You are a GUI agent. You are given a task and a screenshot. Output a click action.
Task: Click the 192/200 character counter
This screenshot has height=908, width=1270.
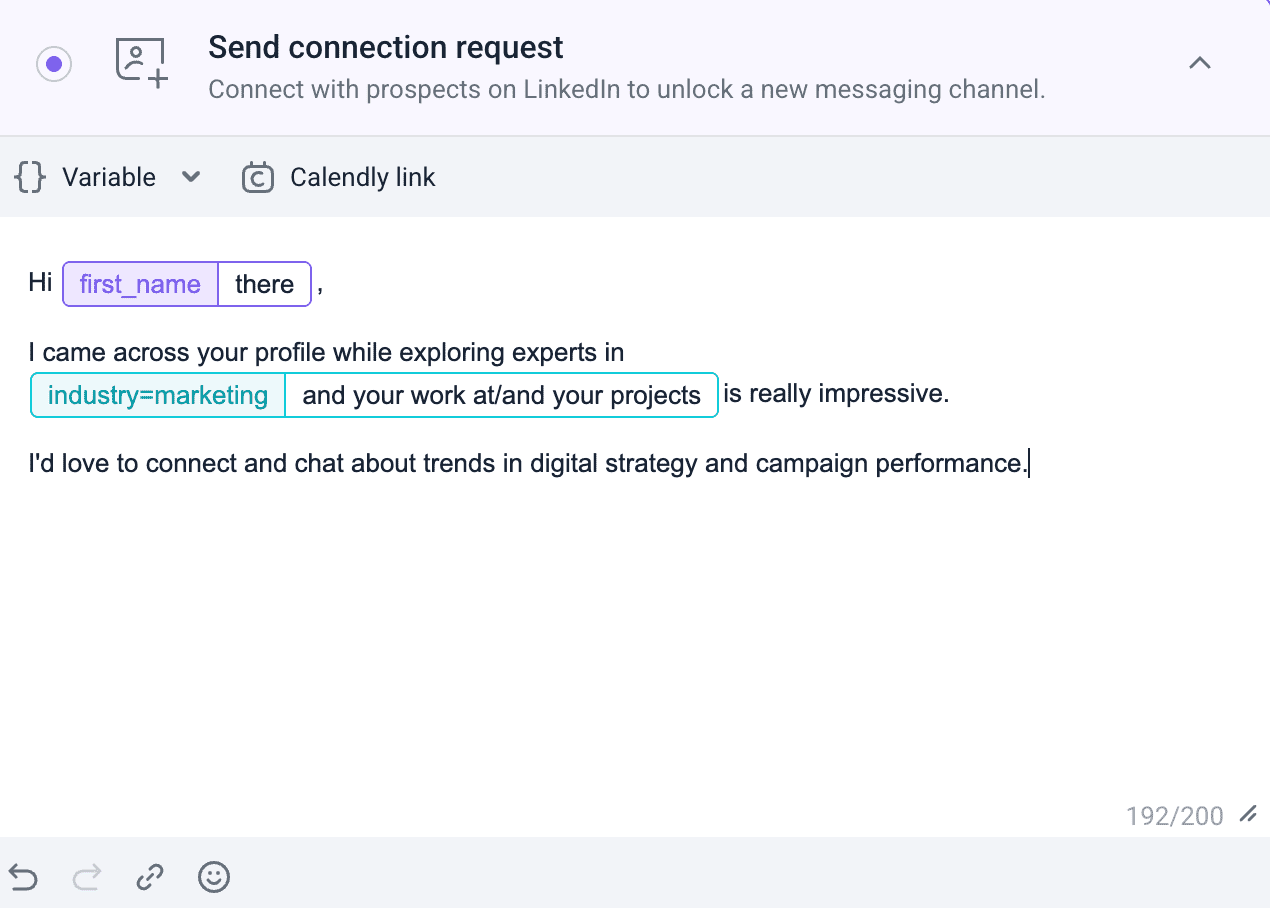pyautogui.click(x=1174, y=816)
